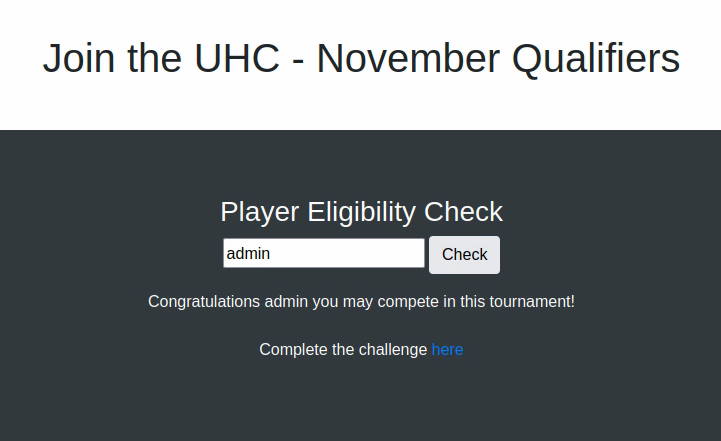Click the word "Join" in the page title
The image size is (721, 441).
coord(79,59)
